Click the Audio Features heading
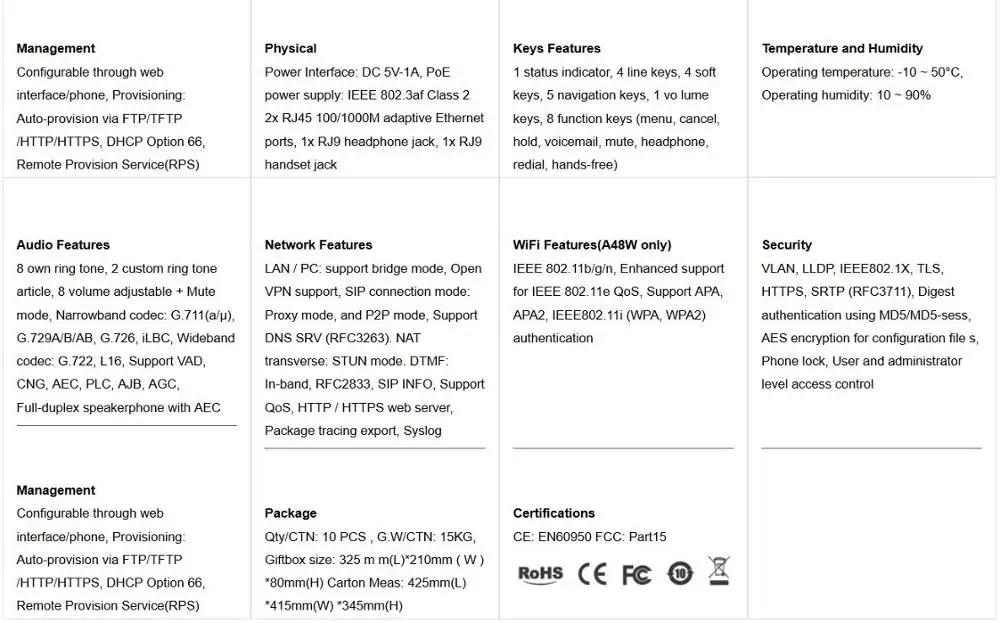This screenshot has width=1000, height=623. point(63,245)
